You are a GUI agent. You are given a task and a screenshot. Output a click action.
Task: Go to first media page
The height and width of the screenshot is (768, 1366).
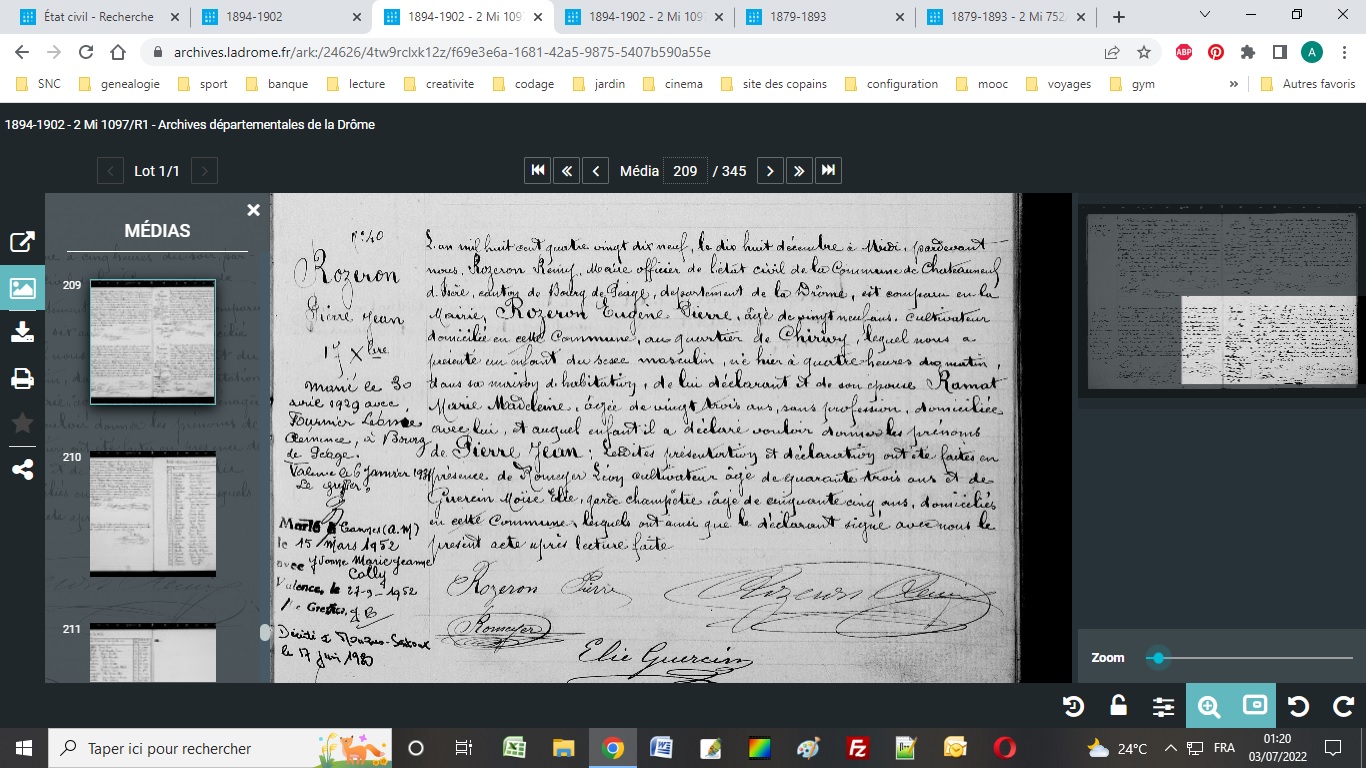click(x=538, y=171)
